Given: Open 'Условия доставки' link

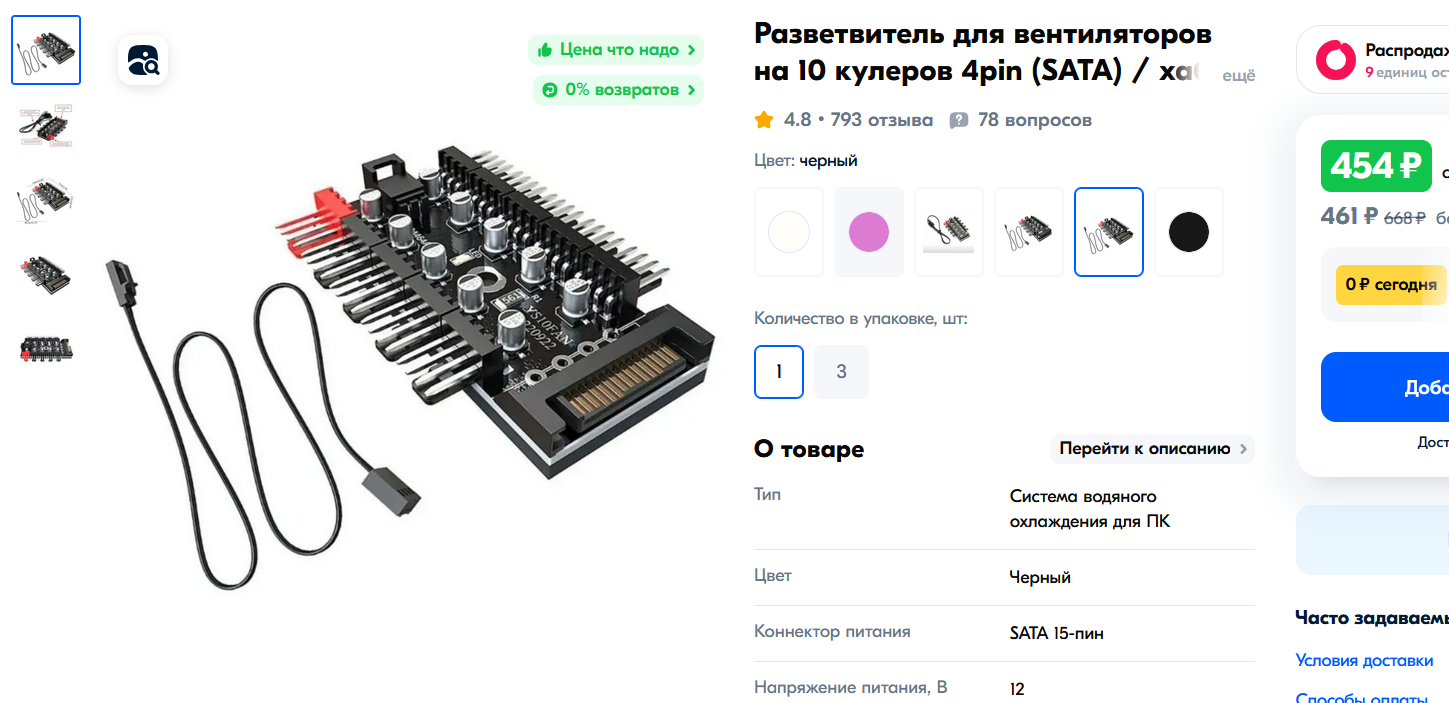Looking at the screenshot, I should pyautogui.click(x=1364, y=661).
